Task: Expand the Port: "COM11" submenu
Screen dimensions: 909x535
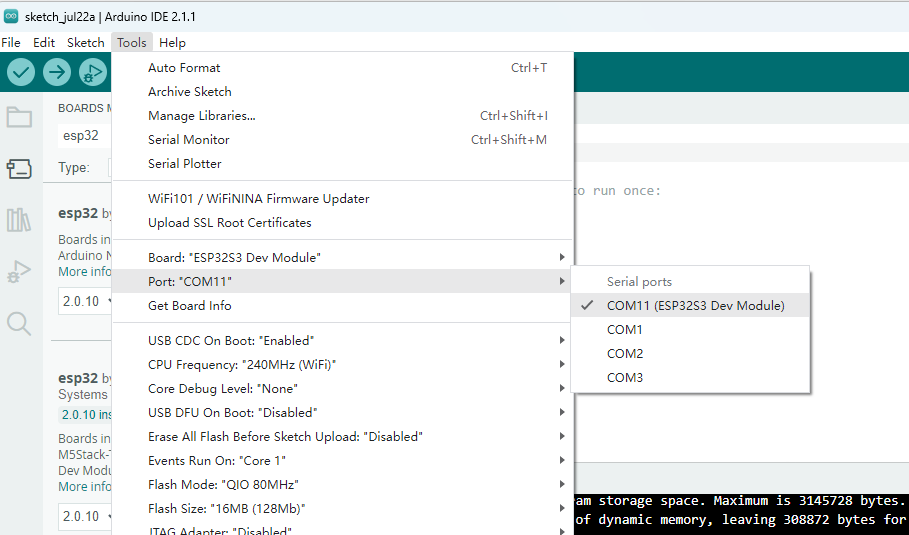Action: (x=343, y=281)
